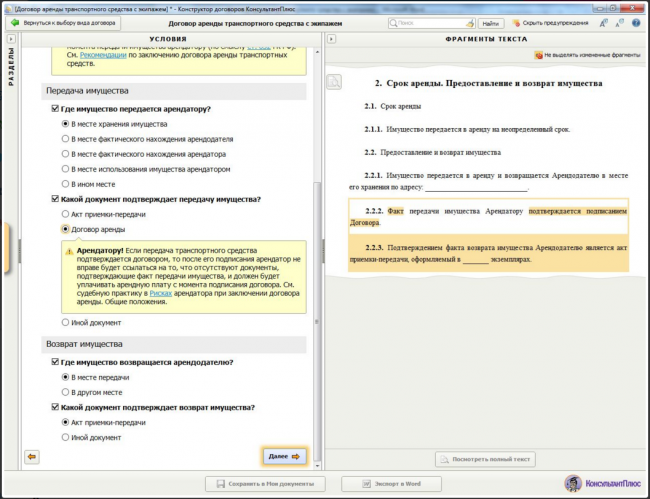Click the warning triangle icon
Screen dimensions: 650x499
coord(69,251)
